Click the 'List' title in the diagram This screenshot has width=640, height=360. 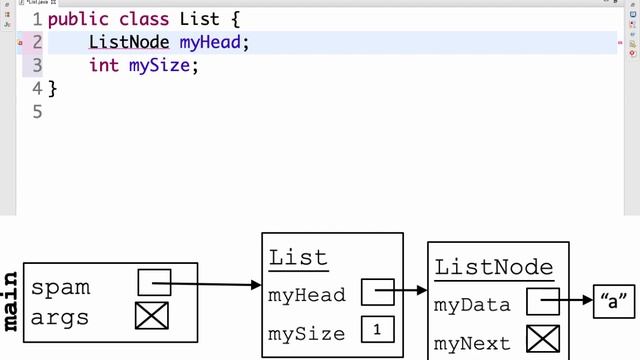coord(298,258)
